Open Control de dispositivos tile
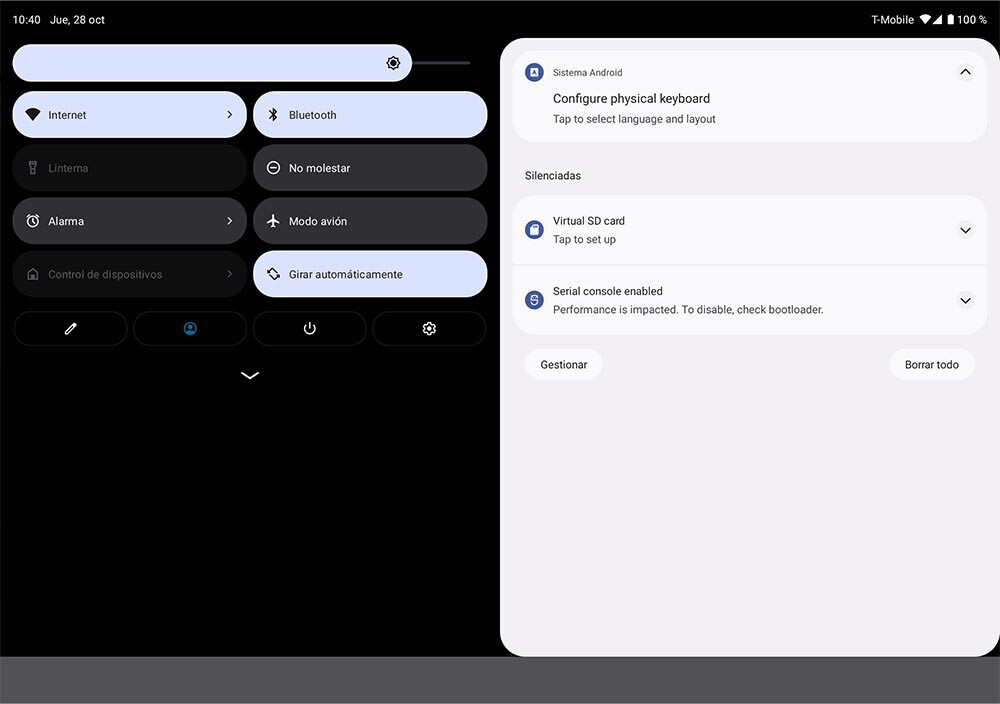 (x=129, y=274)
